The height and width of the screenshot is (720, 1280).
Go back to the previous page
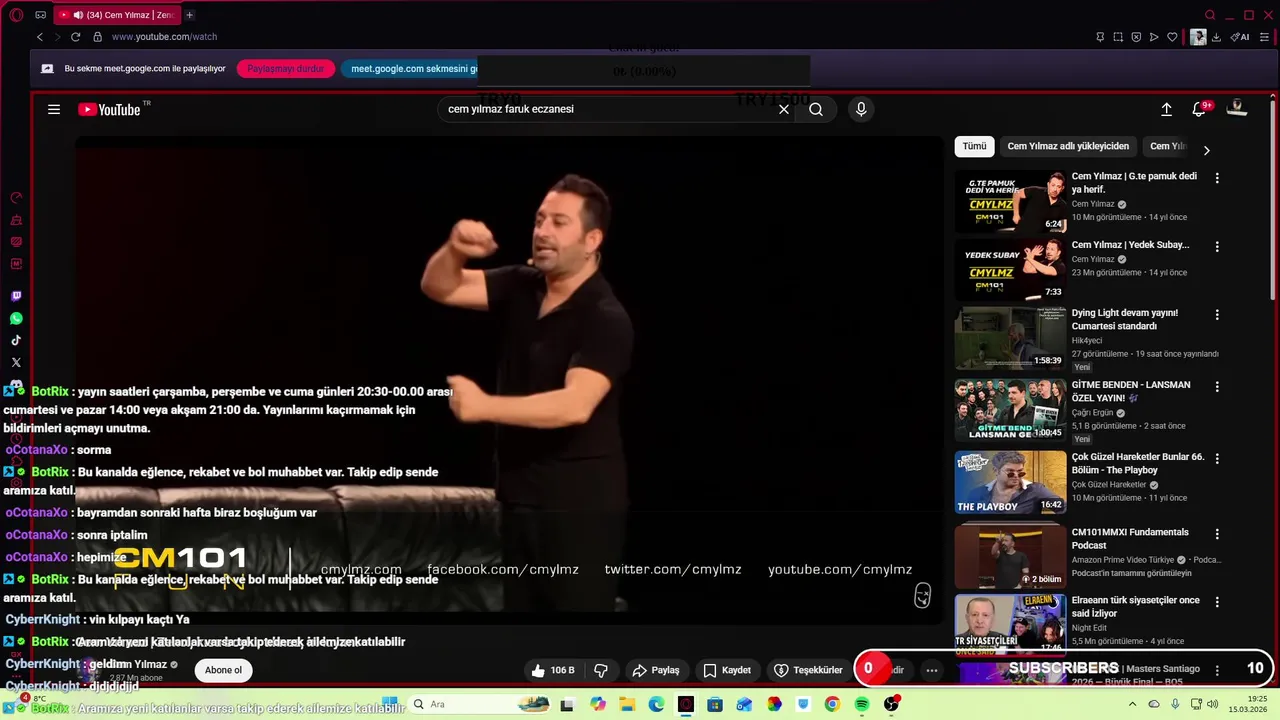(40, 37)
